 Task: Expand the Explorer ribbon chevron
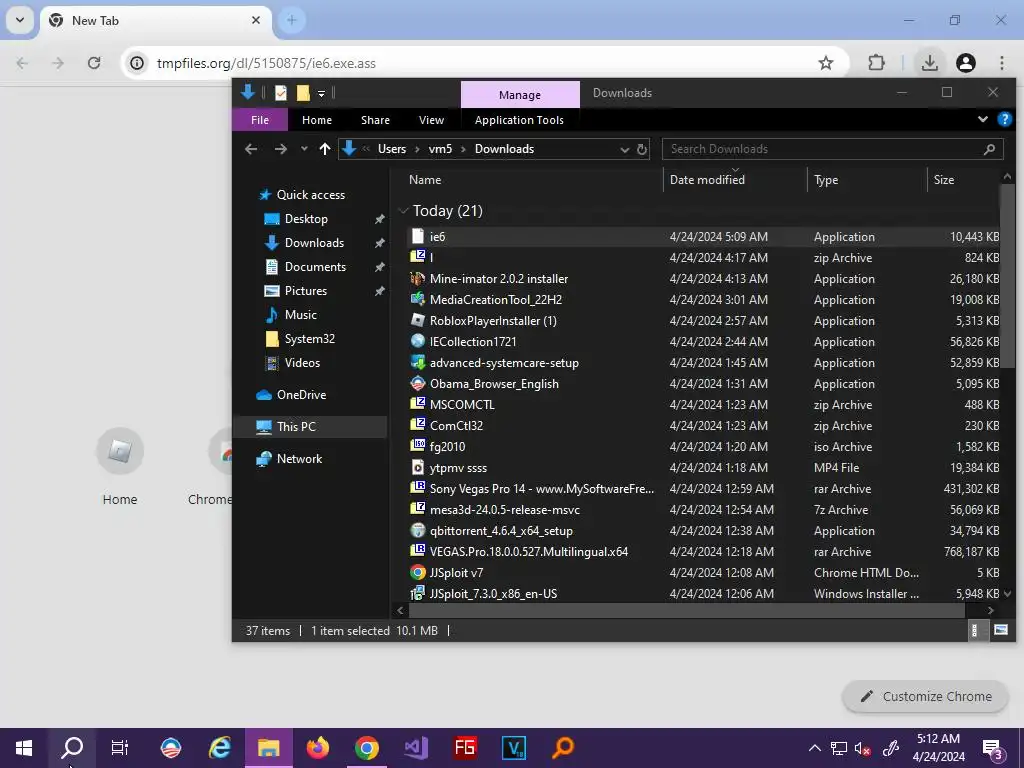[982, 120]
